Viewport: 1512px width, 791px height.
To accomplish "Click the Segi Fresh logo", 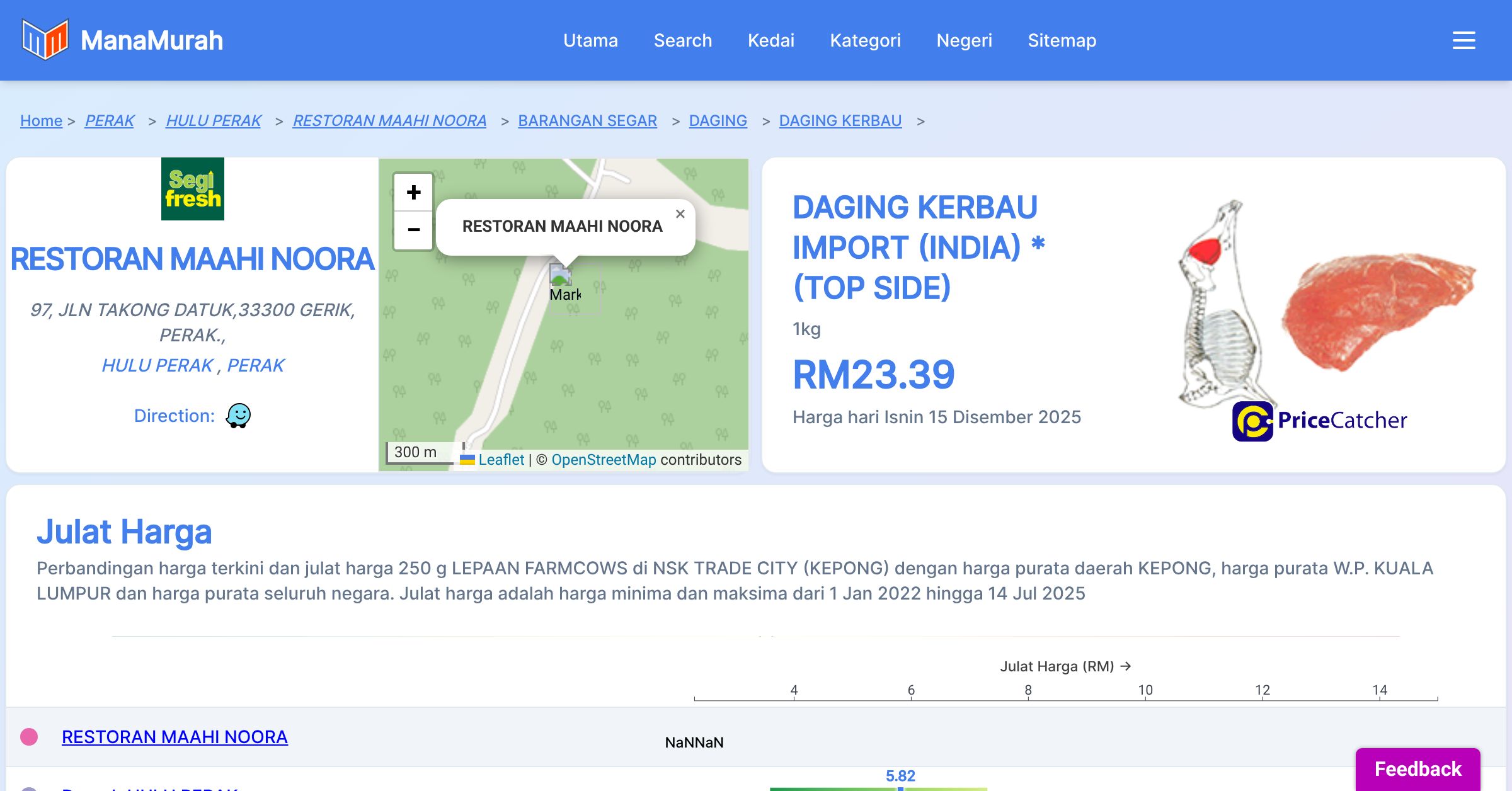I will (192, 189).
